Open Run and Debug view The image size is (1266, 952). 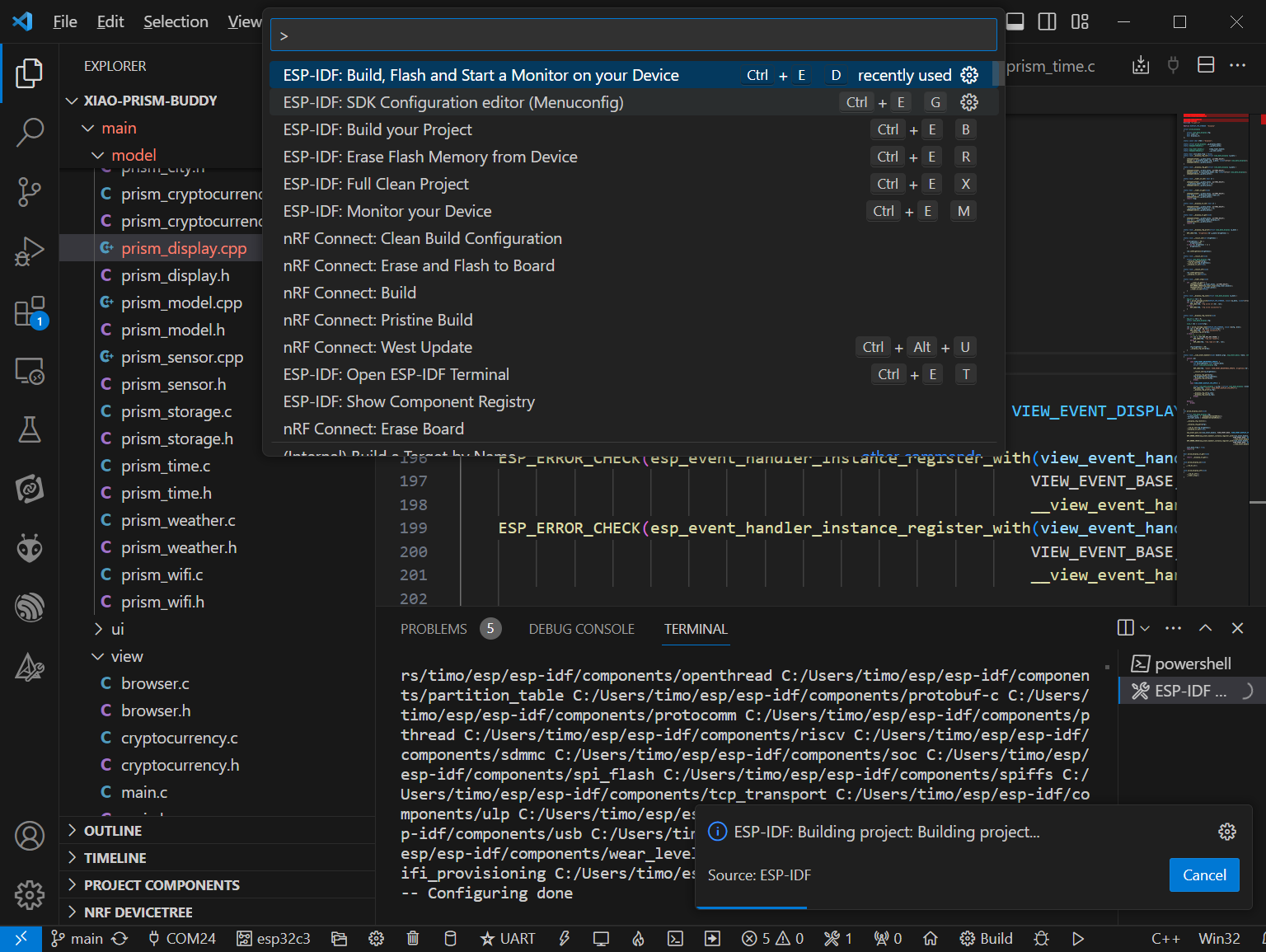30,251
